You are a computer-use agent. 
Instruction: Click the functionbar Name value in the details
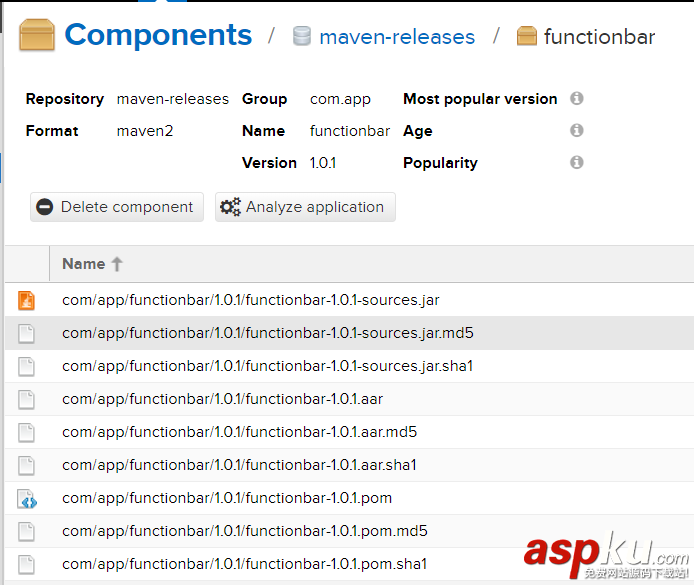[x=350, y=131]
